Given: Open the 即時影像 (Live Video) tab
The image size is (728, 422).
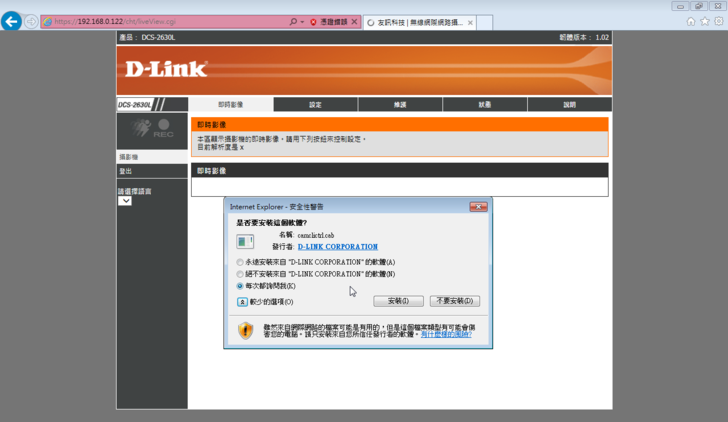Looking at the screenshot, I should coord(231,104).
